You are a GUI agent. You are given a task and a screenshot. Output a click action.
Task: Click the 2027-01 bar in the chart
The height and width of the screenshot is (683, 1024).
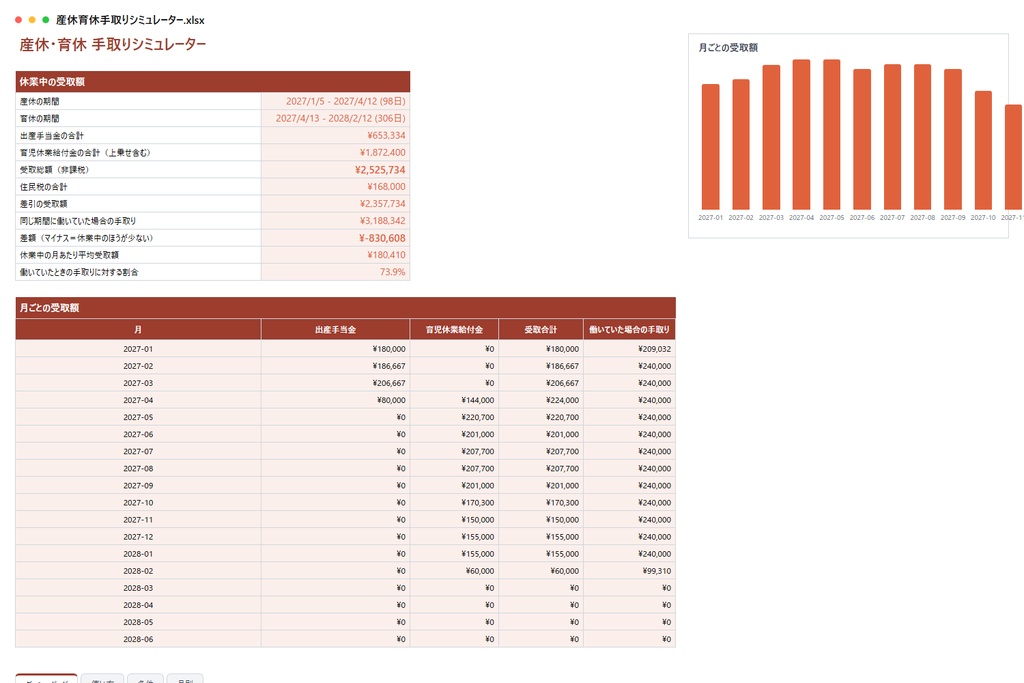(711, 147)
